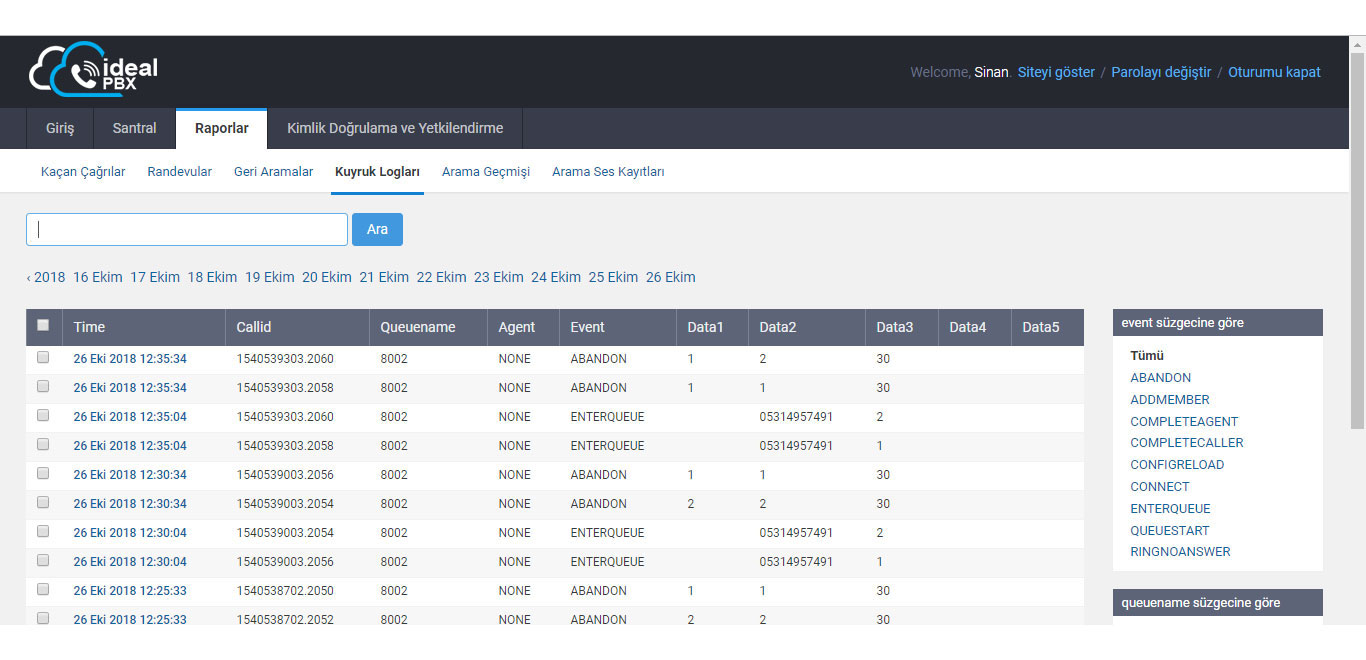Select checkbox for first 12:30:04 ENTERQUEUE row

click(x=43, y=531)
